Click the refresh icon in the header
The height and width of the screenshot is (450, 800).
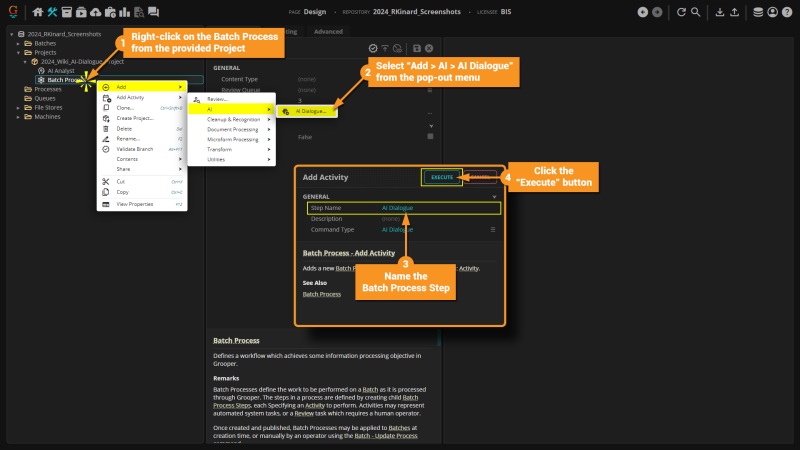point(681,12)
